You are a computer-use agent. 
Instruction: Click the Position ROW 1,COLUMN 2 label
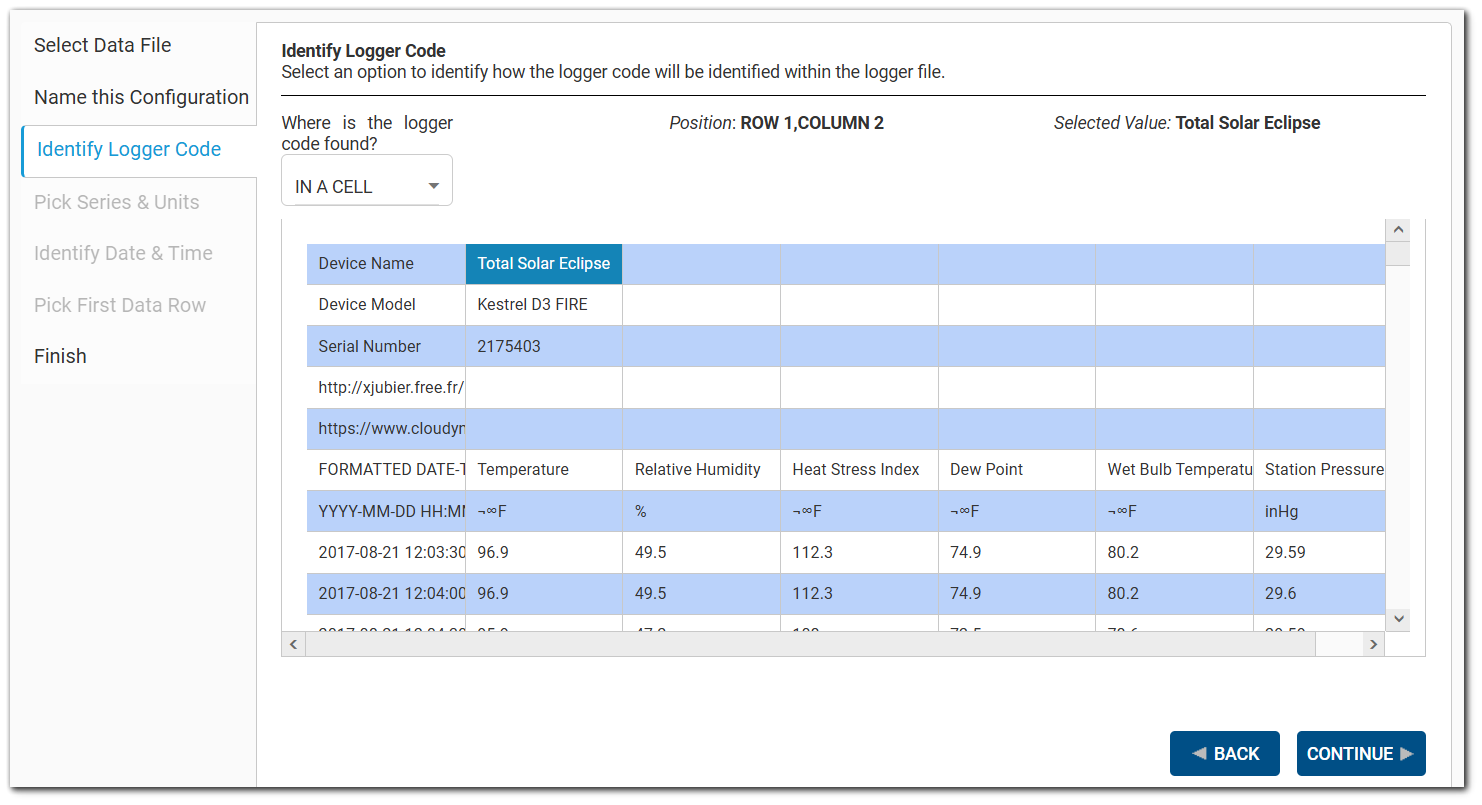(776, 123)
